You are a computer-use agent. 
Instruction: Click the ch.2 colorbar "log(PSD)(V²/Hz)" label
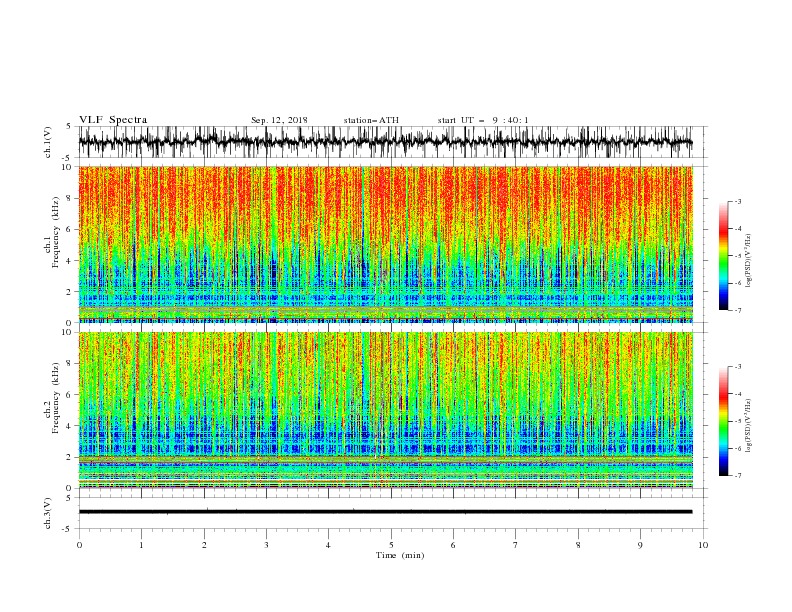coord(748,426)
